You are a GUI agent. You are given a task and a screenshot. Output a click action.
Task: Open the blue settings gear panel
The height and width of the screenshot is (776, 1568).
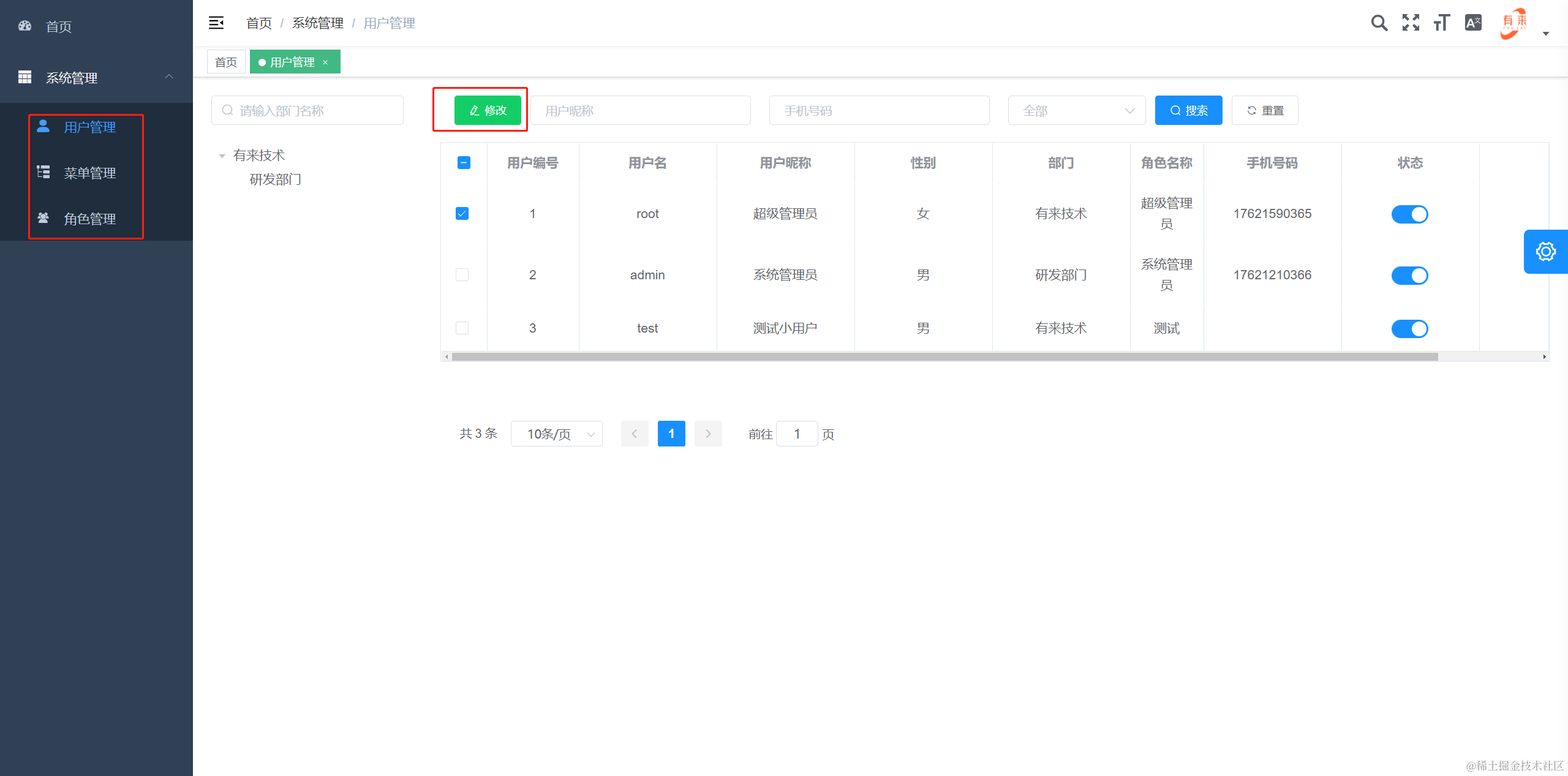click(1545, 252)
